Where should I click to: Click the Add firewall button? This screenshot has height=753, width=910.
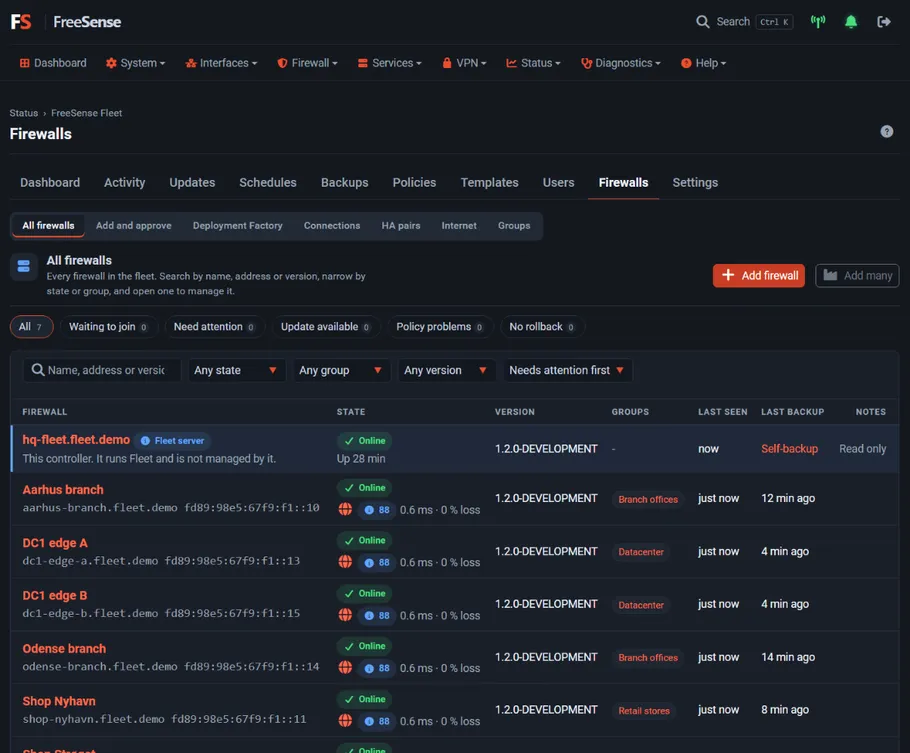759,275
